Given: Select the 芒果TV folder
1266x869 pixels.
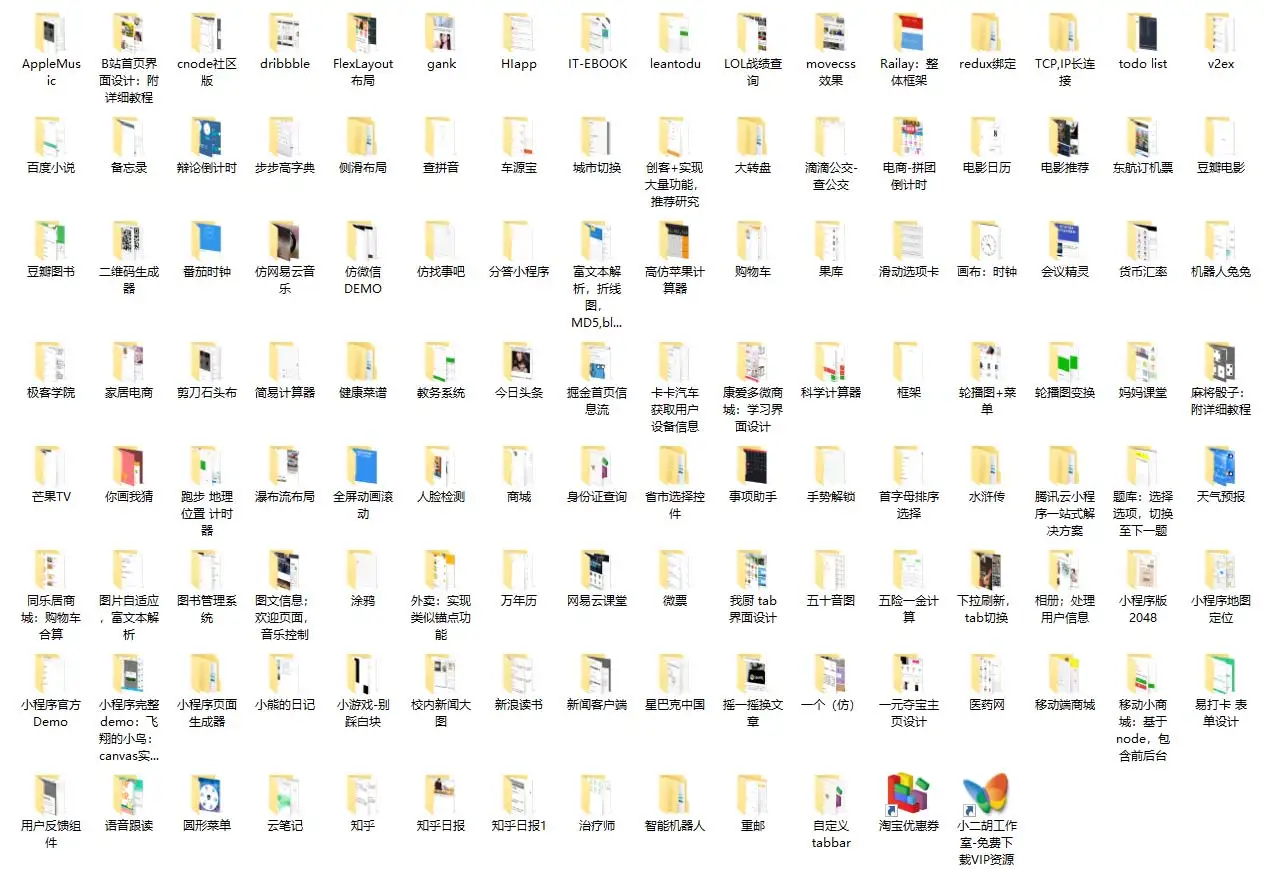Looking at the screenshot, I should tap(51, 465).
